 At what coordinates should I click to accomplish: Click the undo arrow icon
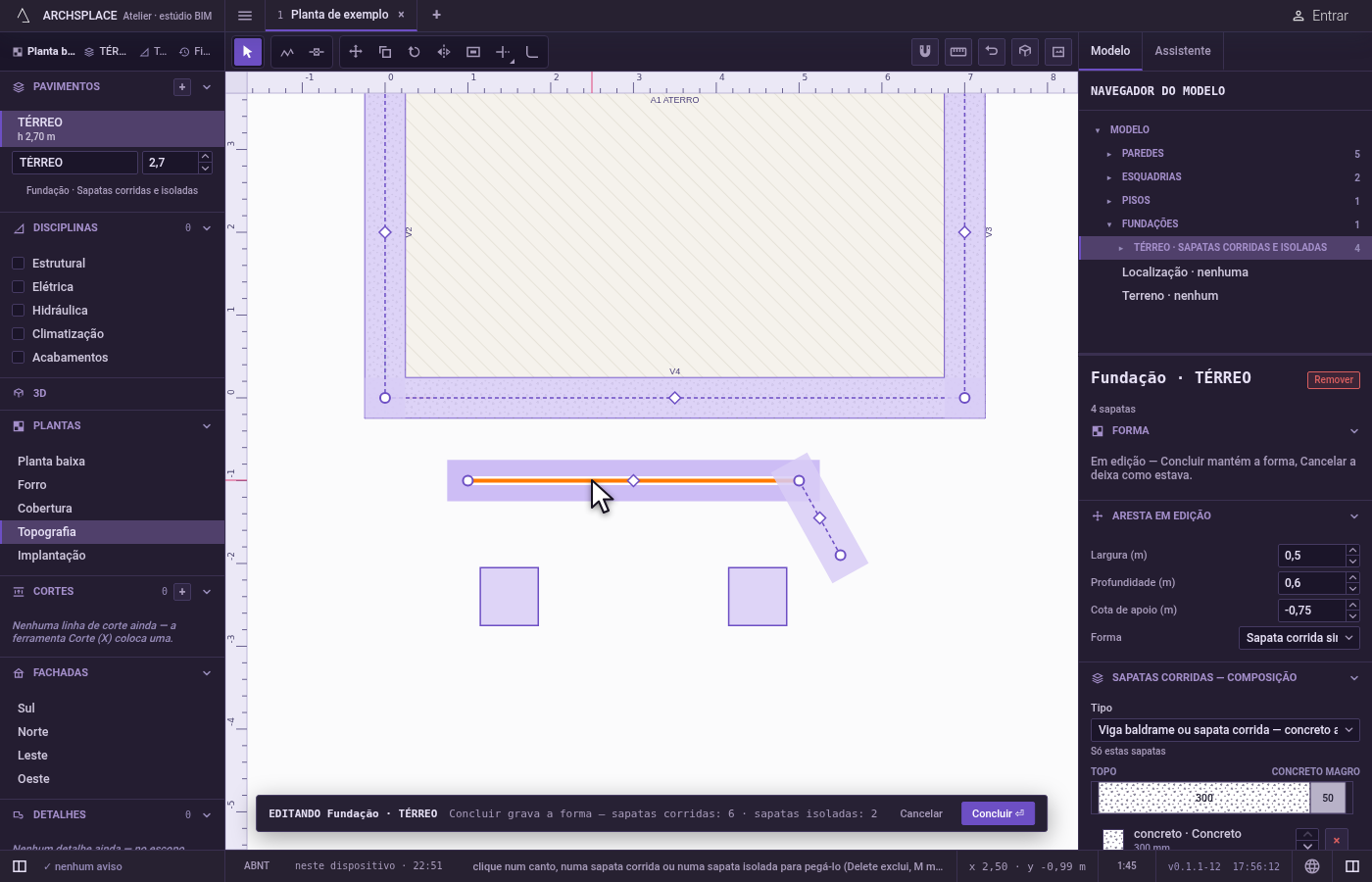pos(992,52)
